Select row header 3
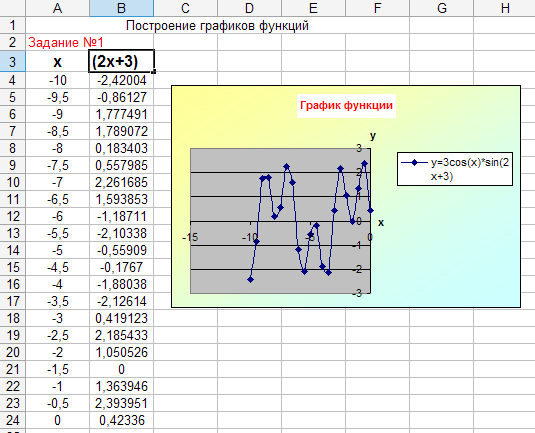 (13, 61)
